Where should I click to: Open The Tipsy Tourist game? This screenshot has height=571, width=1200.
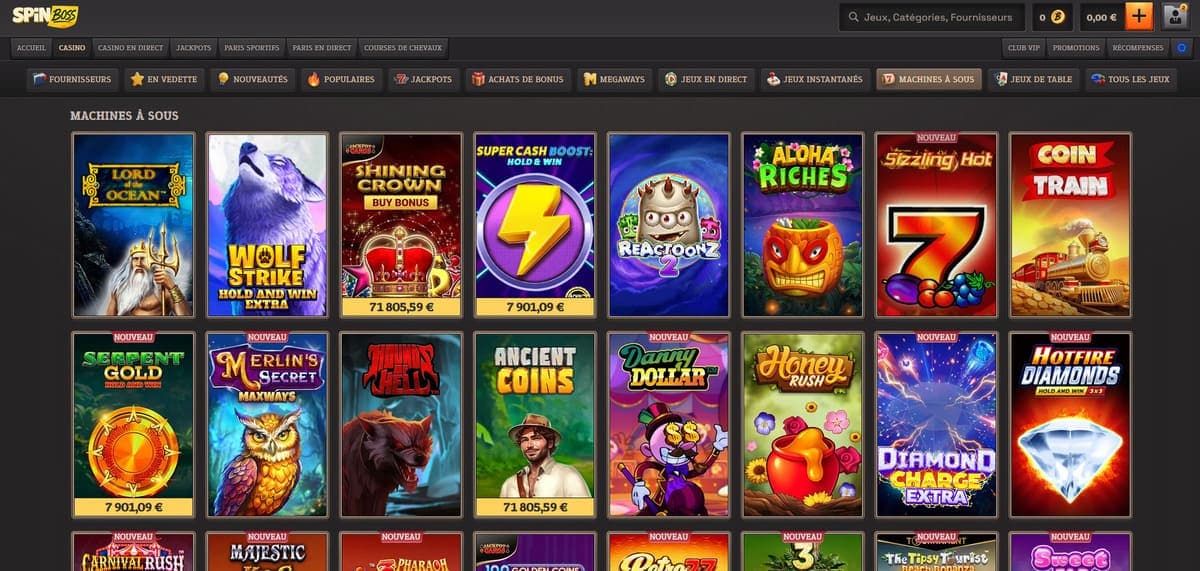[x=937, y=552]
